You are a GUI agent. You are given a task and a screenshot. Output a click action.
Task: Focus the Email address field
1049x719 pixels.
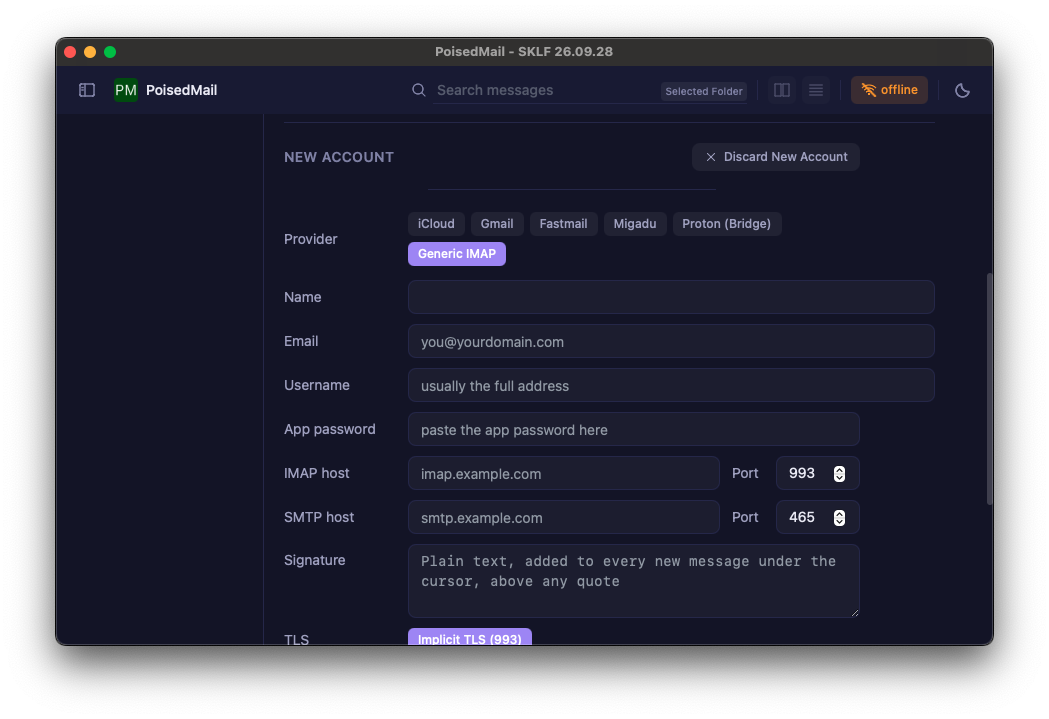[671, 341]
